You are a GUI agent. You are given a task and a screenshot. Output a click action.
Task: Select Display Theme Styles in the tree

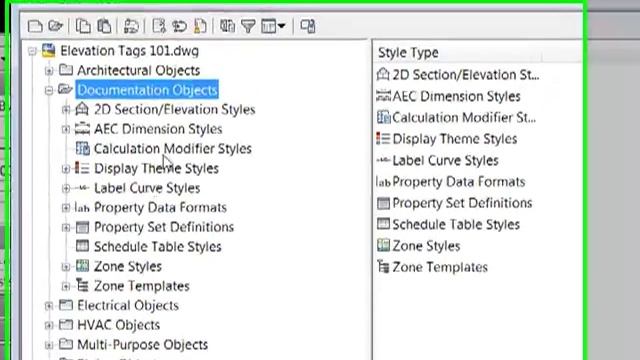(x=156, y=168)
